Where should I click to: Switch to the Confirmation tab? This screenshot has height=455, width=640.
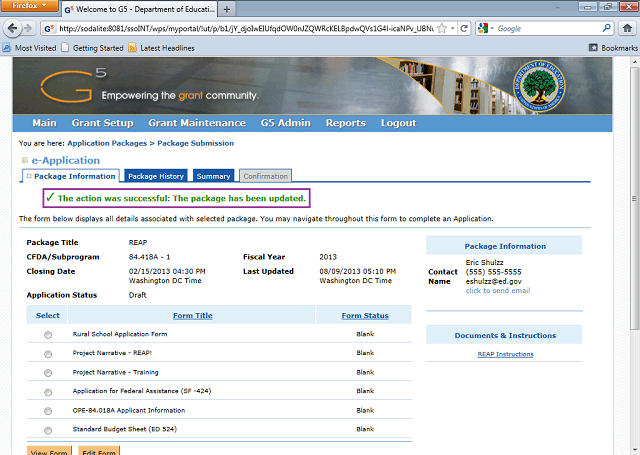point(266,176)
